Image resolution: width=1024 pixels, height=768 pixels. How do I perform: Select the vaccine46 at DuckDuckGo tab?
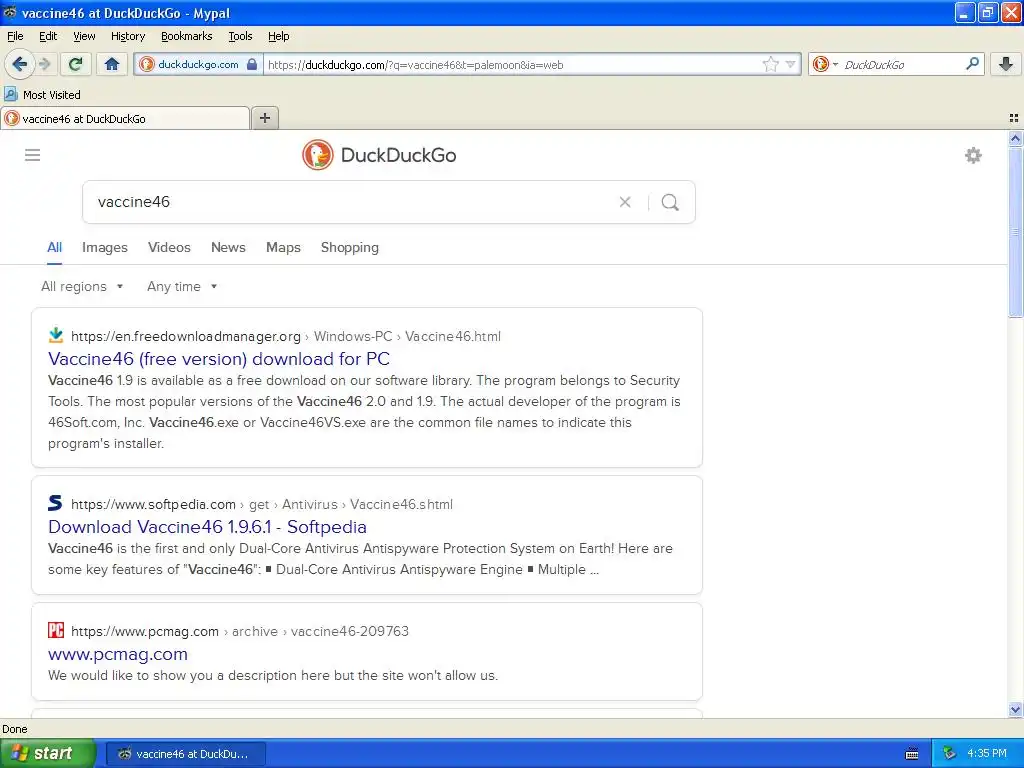124,118
